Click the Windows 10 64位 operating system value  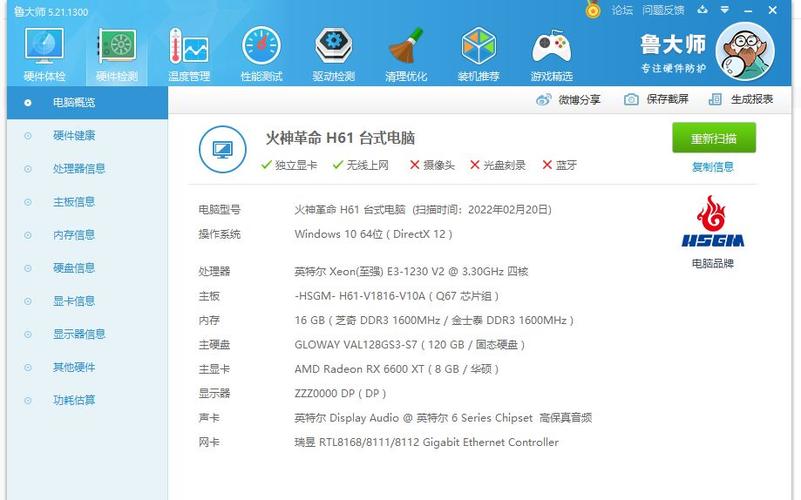coord(373,234)
